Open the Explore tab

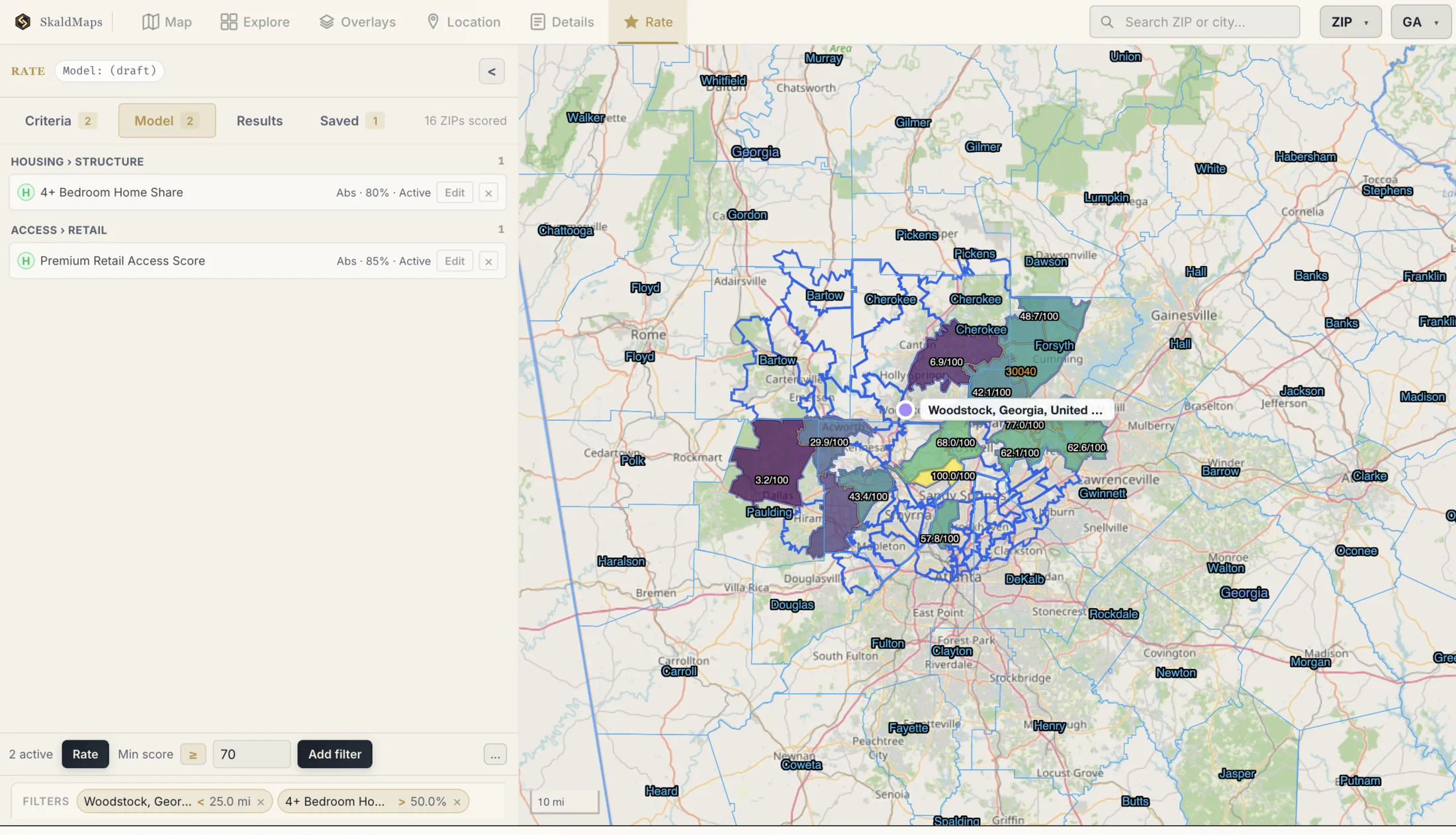(255, 22)
